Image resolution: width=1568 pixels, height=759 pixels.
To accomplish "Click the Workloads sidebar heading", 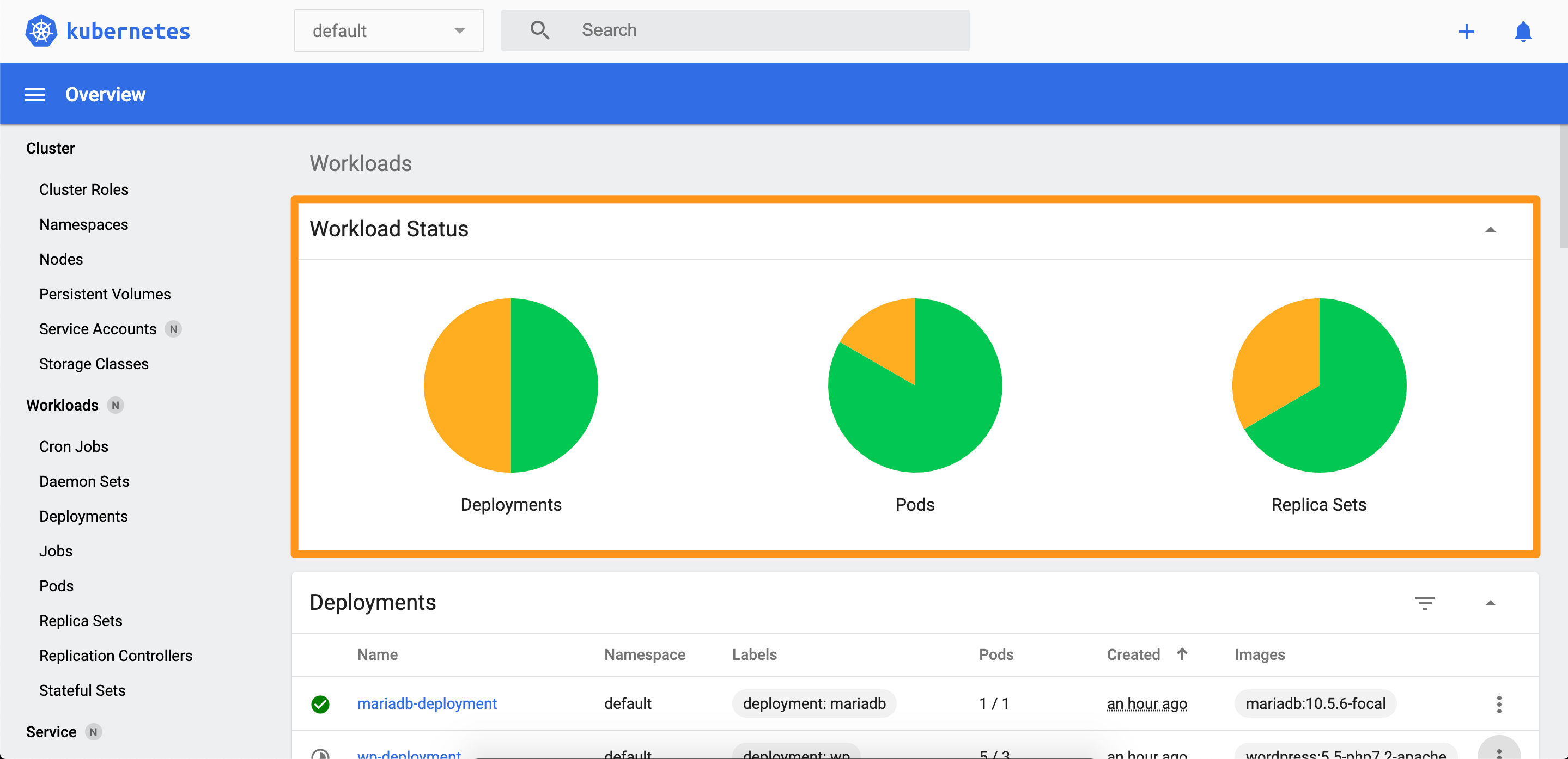I will point(62,405).
